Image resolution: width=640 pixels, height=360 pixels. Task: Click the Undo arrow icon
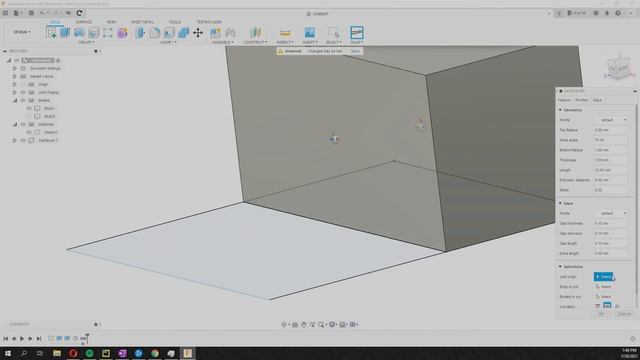42,13
